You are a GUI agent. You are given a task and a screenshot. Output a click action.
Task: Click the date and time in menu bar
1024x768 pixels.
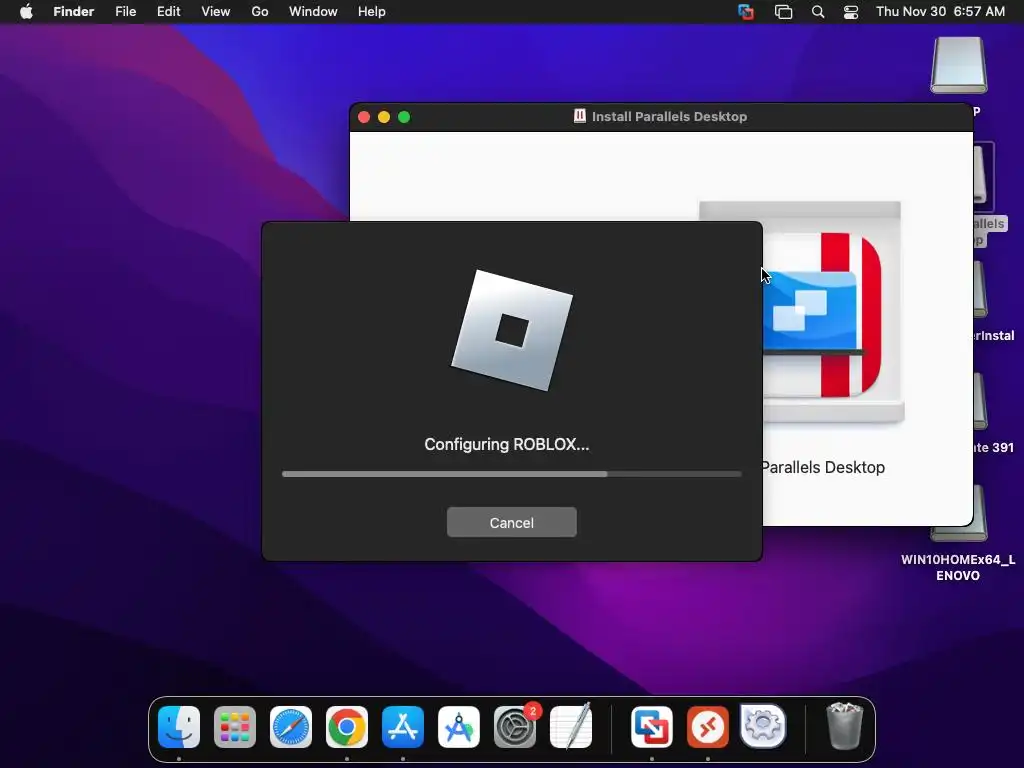click(x=940, y=11)
